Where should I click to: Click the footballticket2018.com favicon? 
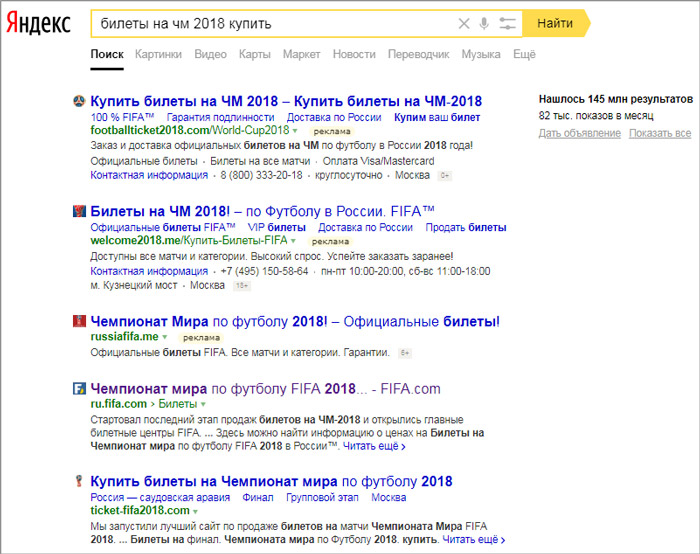(79, 101)
